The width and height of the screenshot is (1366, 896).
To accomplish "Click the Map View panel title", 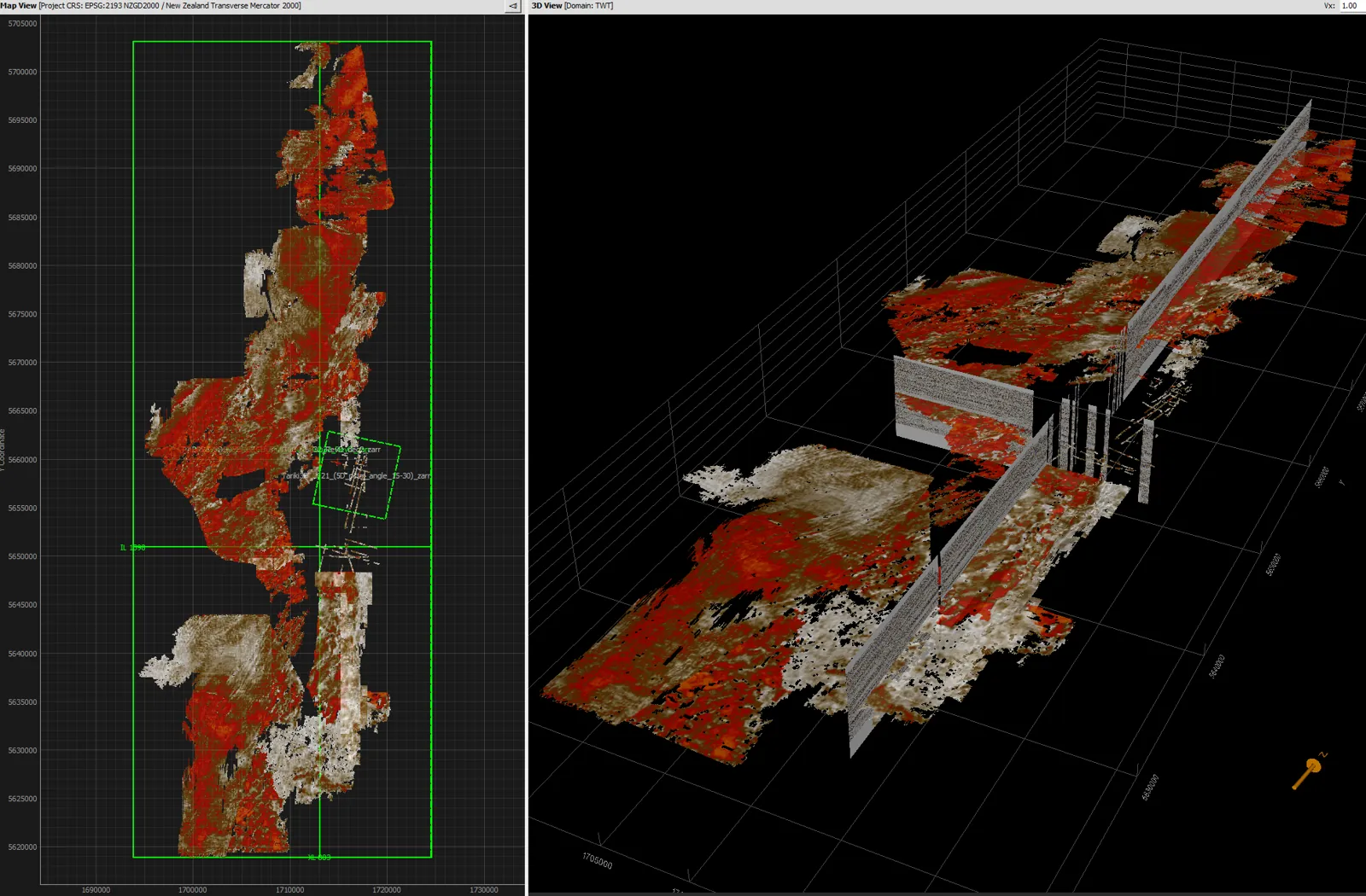I will [19, 6].
